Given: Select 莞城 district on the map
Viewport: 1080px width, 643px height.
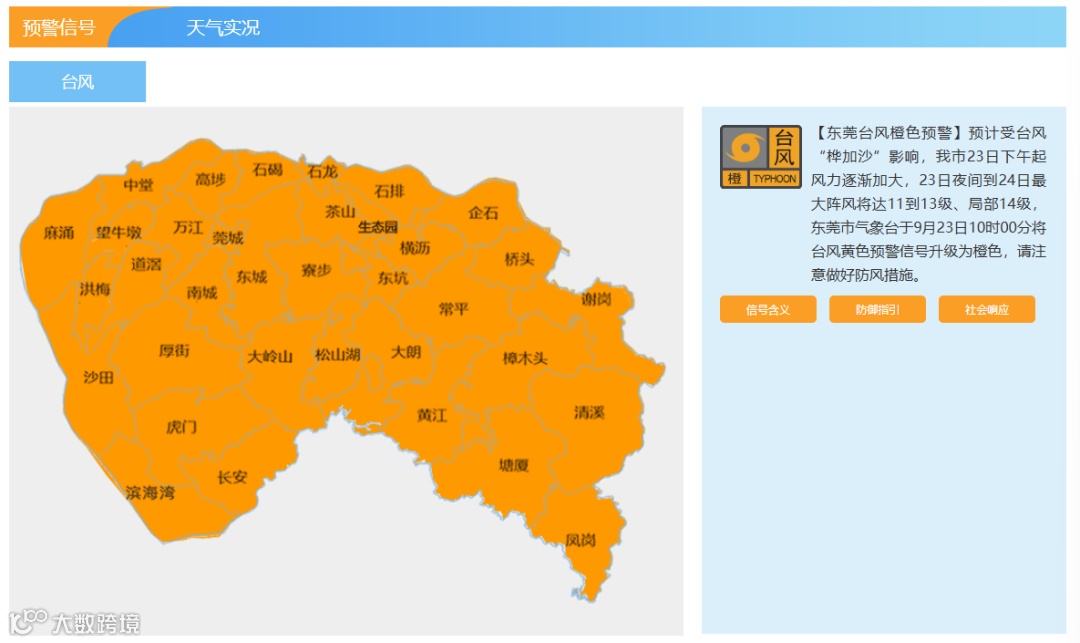Looking at the screenshot, I should click(x=228, y=238).
